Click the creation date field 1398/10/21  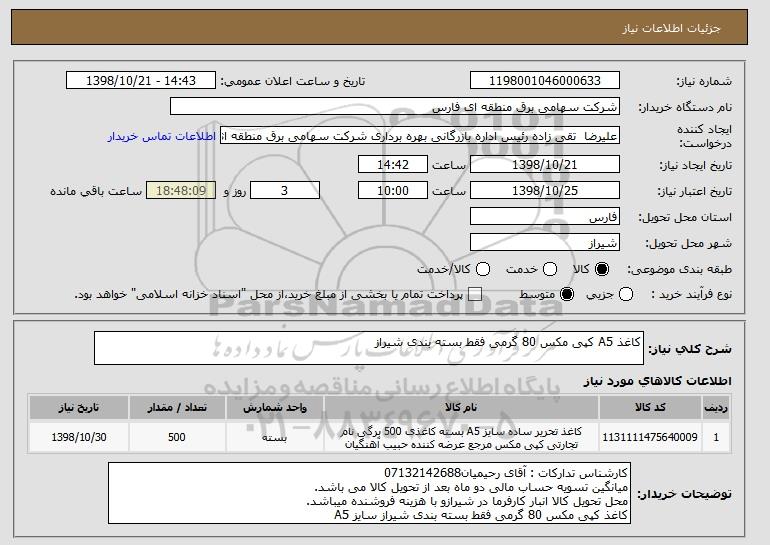545,164
